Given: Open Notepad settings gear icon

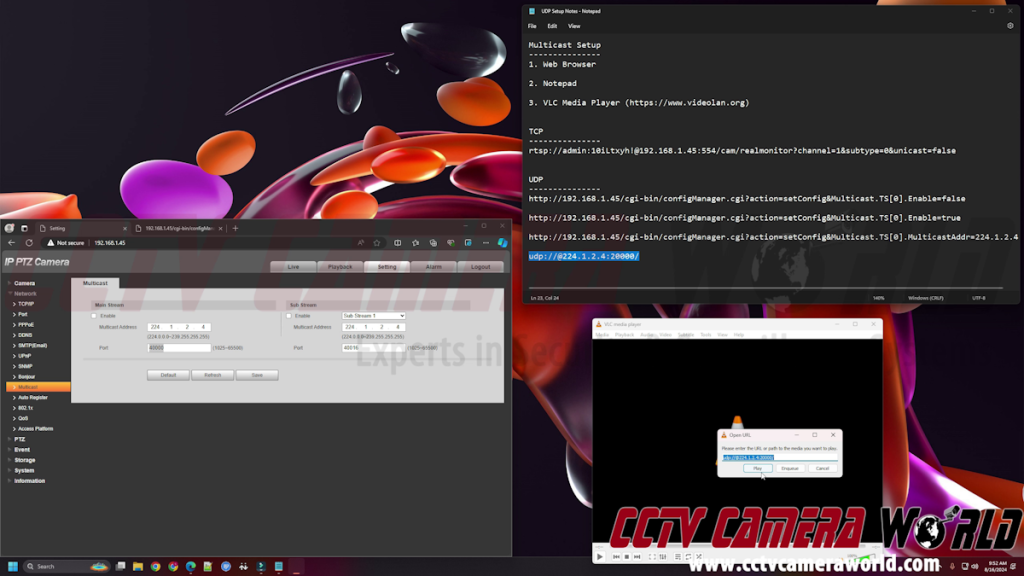Looking at the screenshot, I should pyautogui.click(x=1010, y=26).
